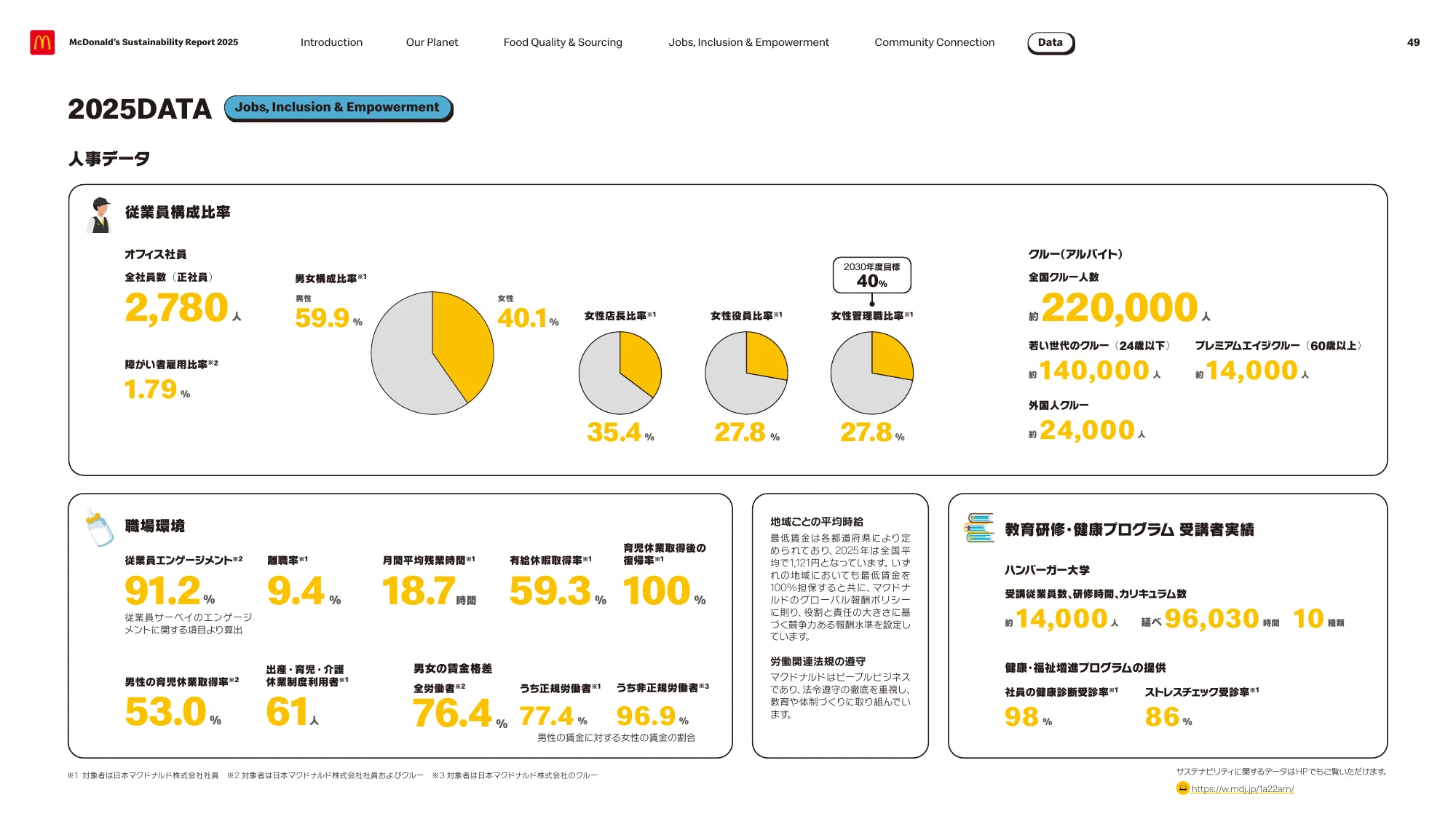The height and width of the screenshot is (819, 1456).
Task: Click the 地域ごとの平均時給 heading
Action: [x=817, y=522]
